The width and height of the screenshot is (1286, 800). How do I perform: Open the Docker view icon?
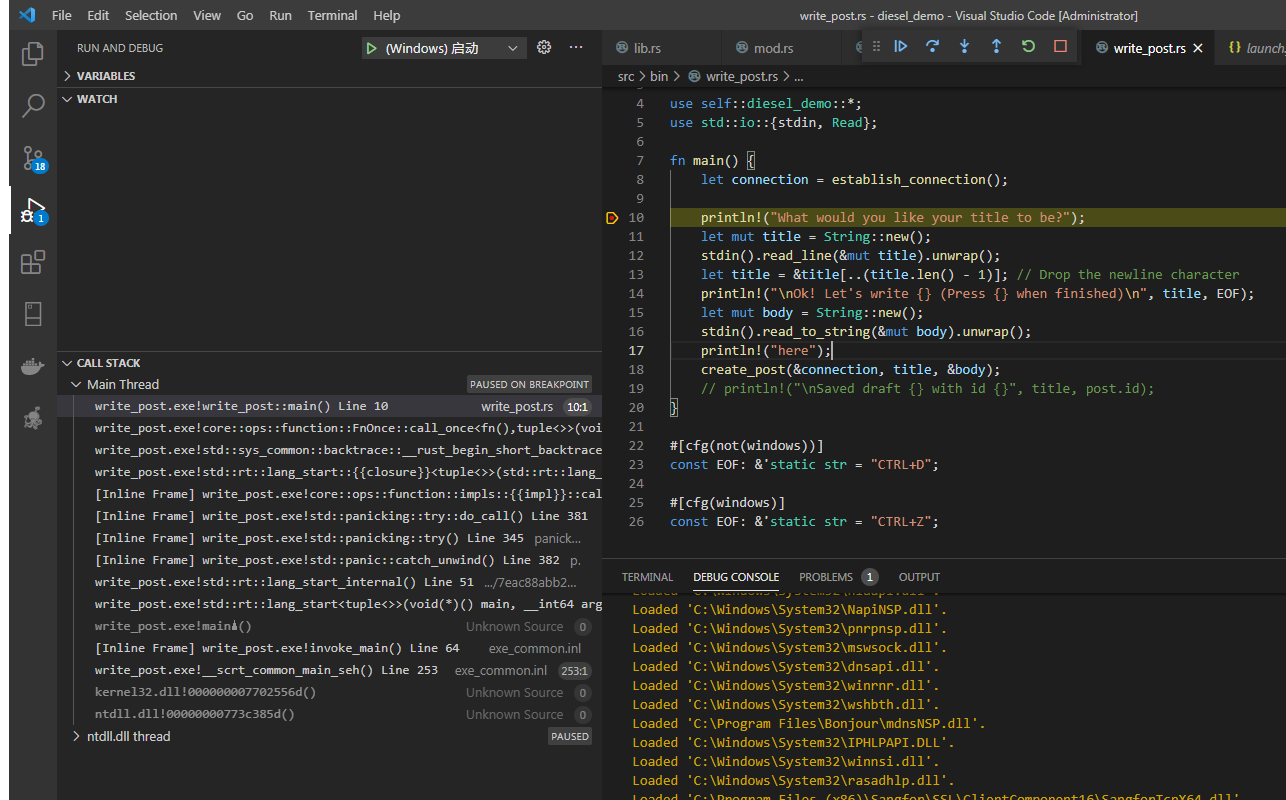33,367
